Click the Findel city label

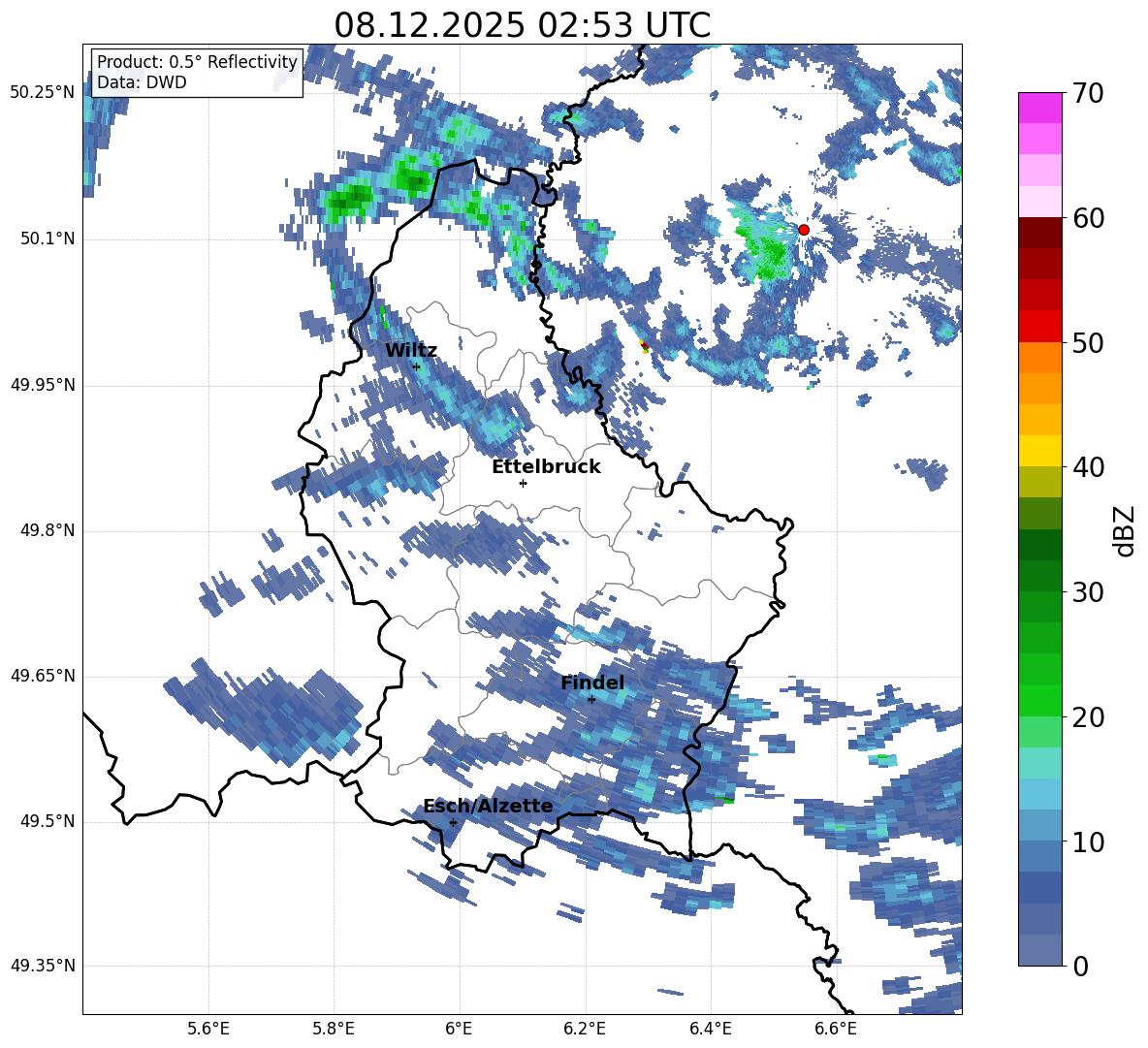(x=592, y=683)
